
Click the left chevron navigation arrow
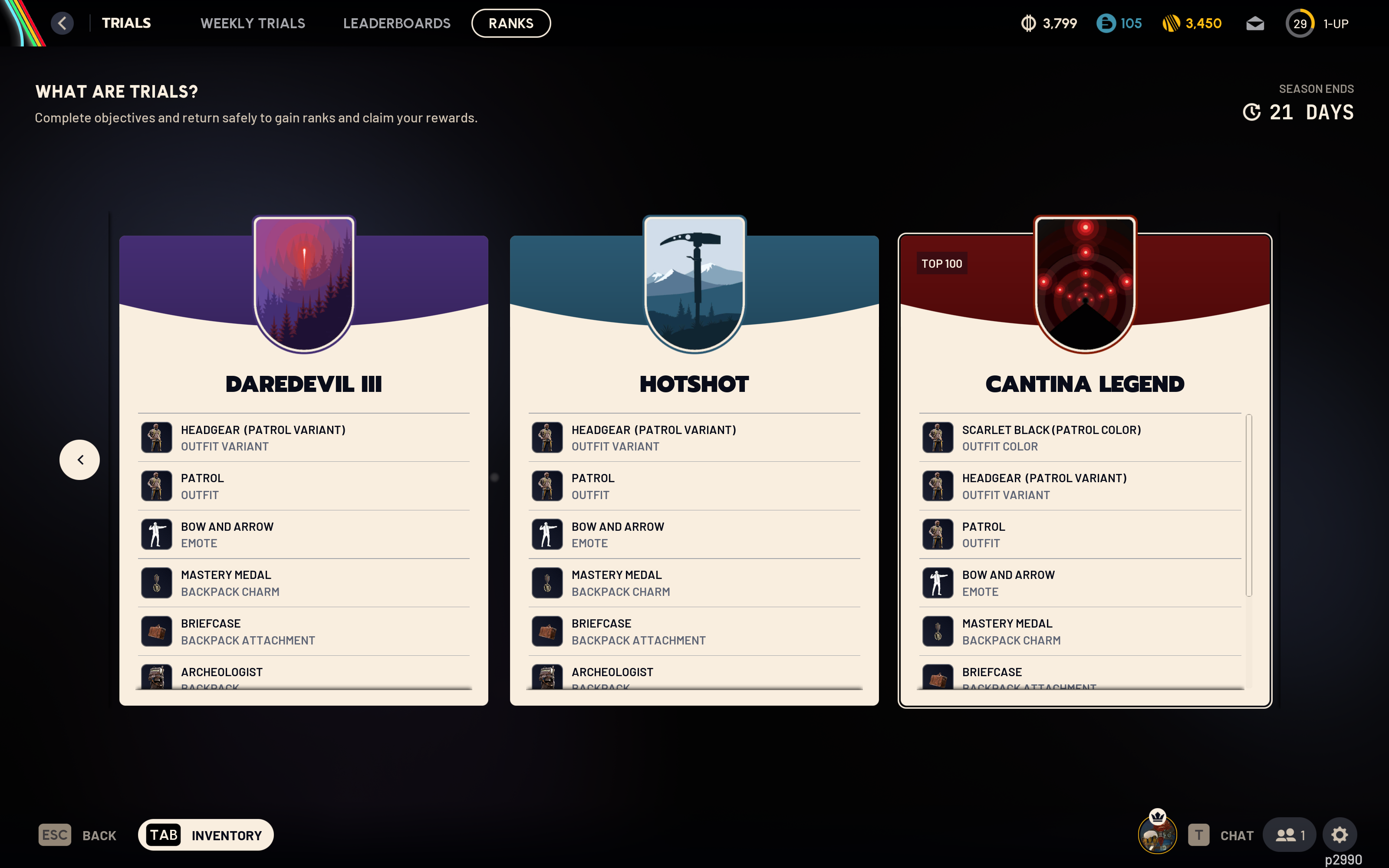pyautogui.click(x=80, y=459)
